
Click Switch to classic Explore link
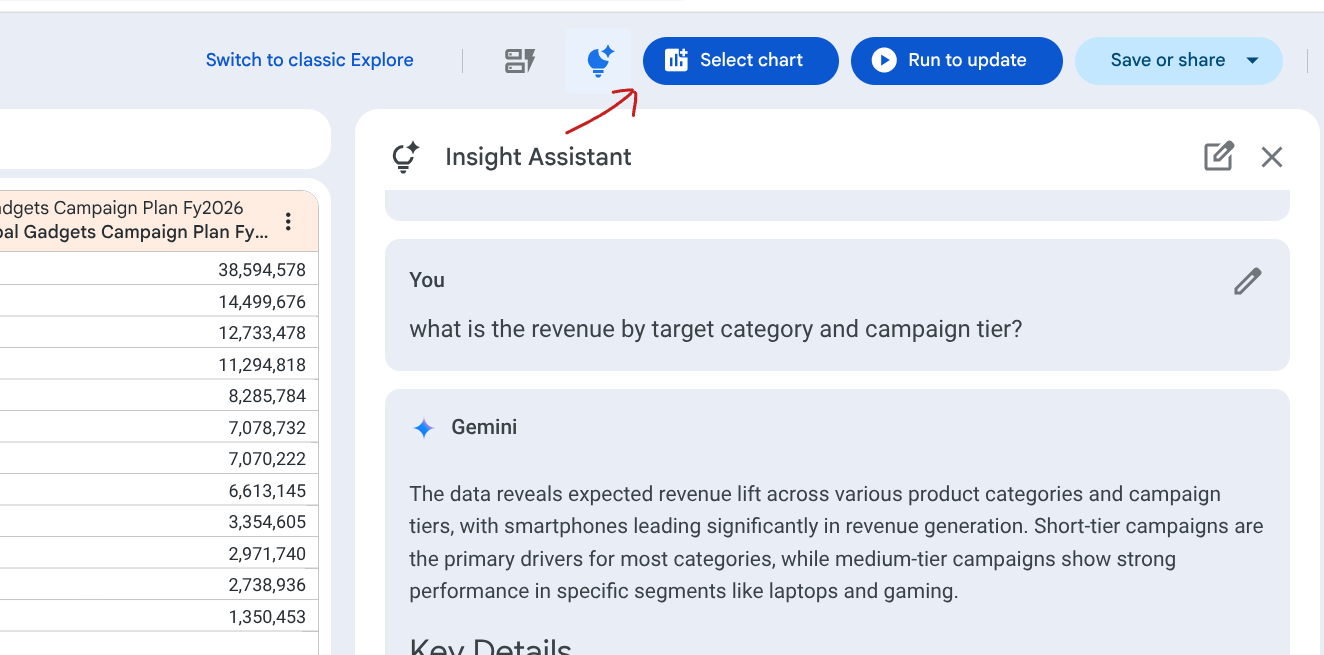tap(309, 60)
